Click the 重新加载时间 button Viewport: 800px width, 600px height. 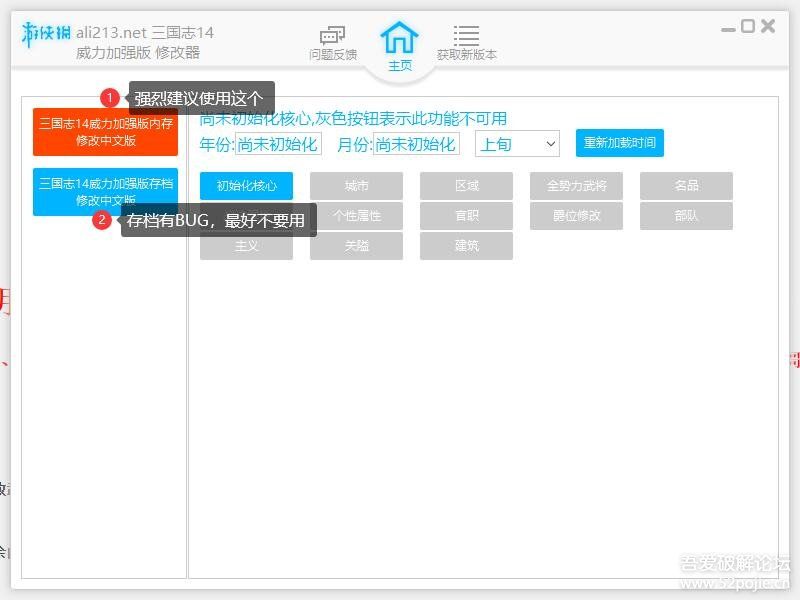click(x=619, y=143)
